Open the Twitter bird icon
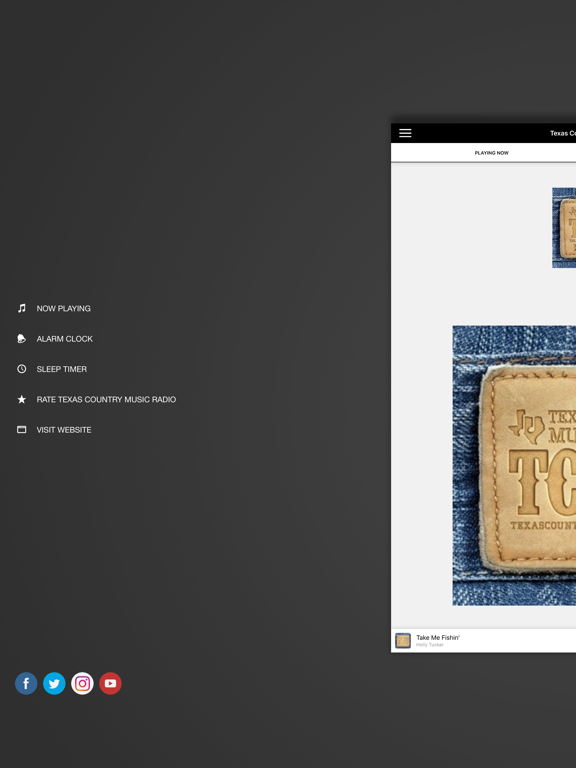This screenshot has width=576, height=768. coord(54,683)
